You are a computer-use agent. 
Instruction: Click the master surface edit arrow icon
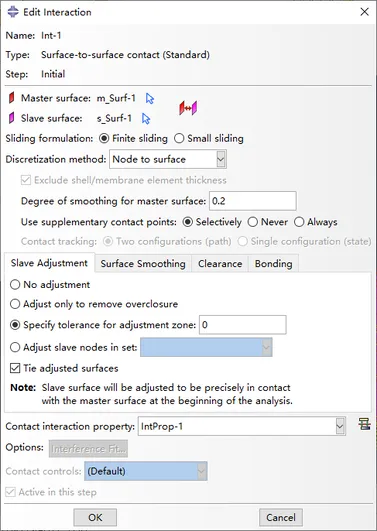(x=150, y=99)
